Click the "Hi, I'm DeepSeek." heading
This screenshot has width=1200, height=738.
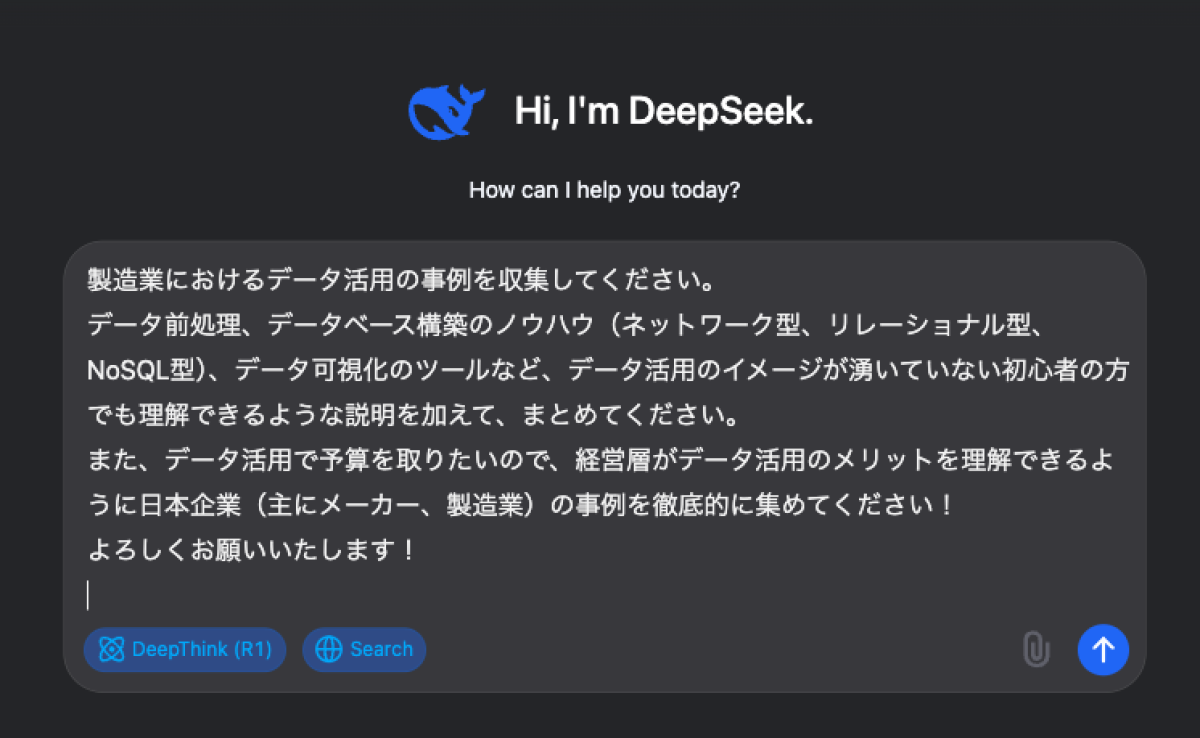coord(664,111)
